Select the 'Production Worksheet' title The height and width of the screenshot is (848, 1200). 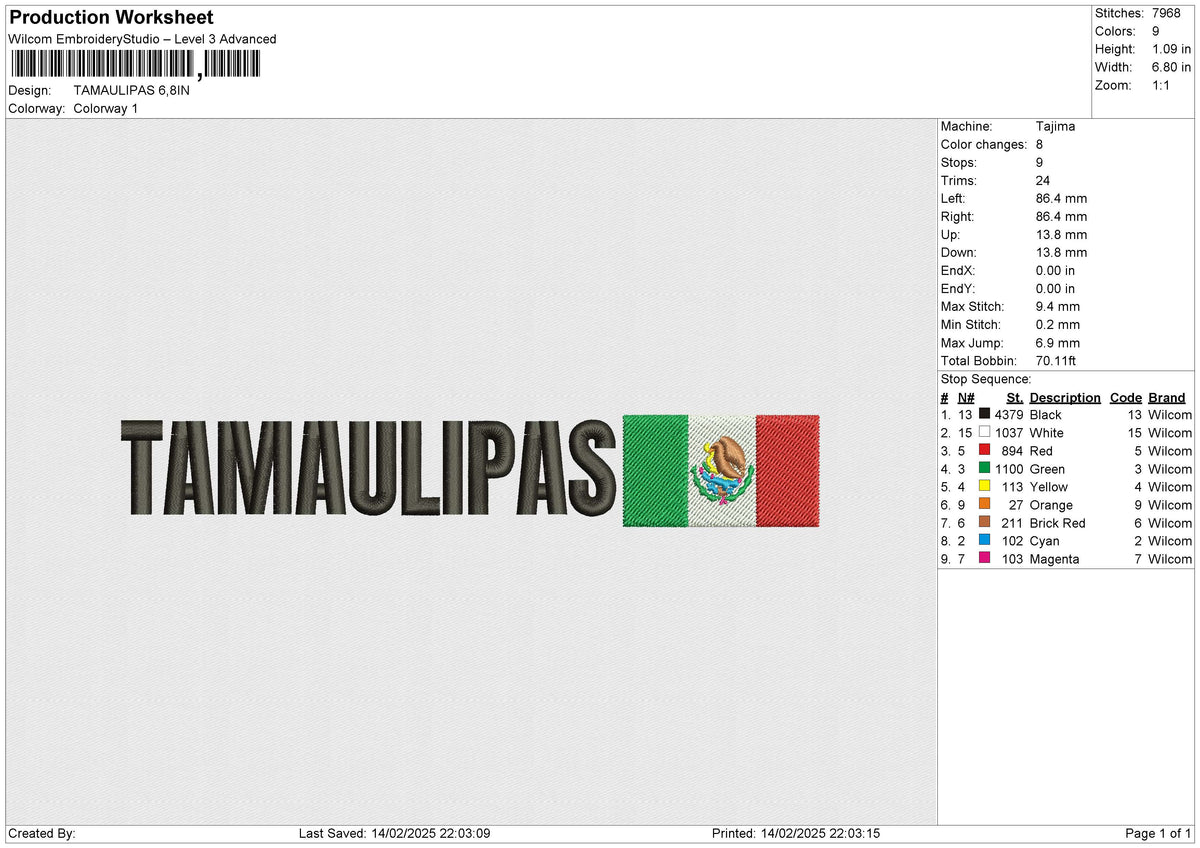point(111,18)
